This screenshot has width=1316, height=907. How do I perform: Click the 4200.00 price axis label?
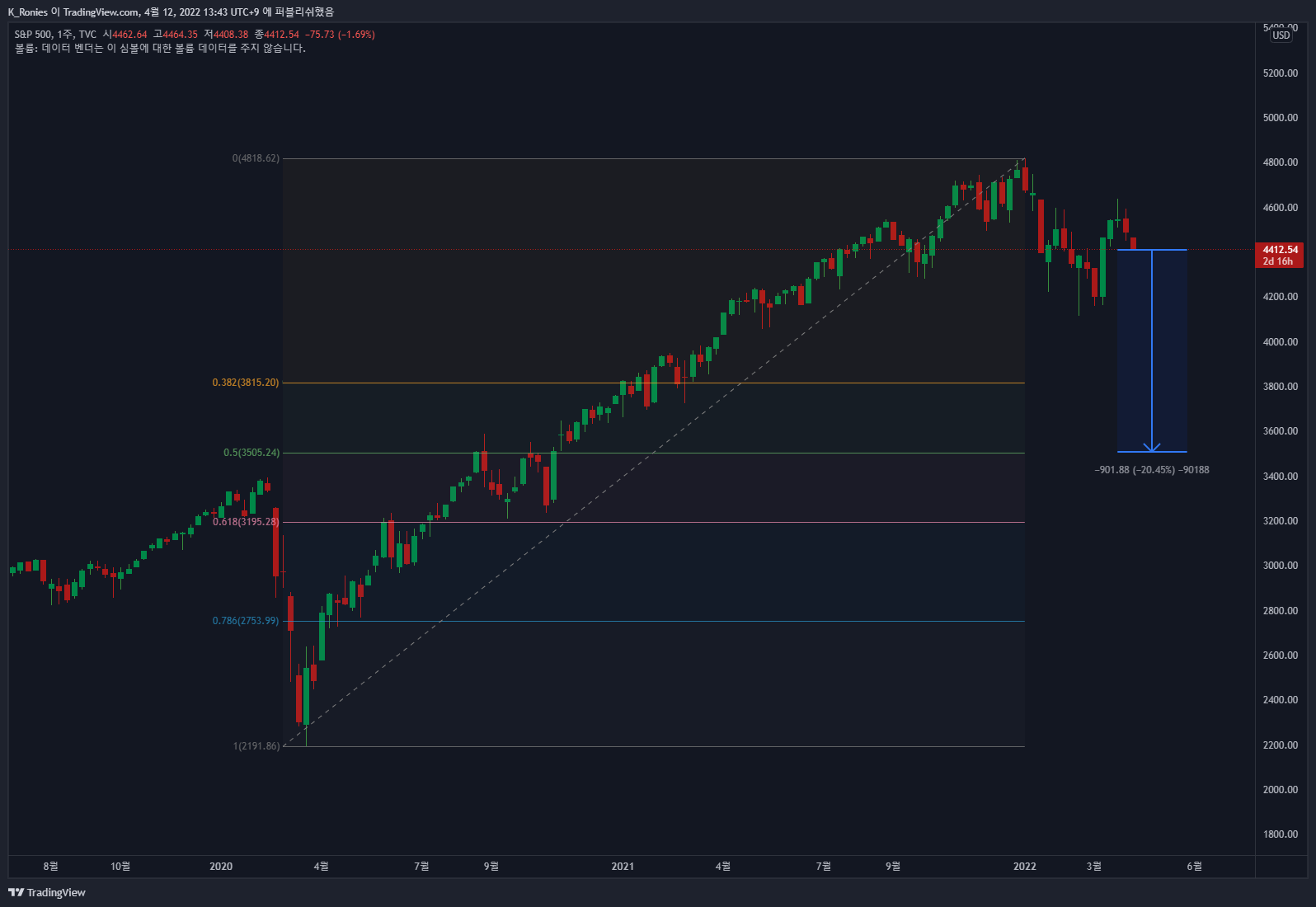[1280, 297]
